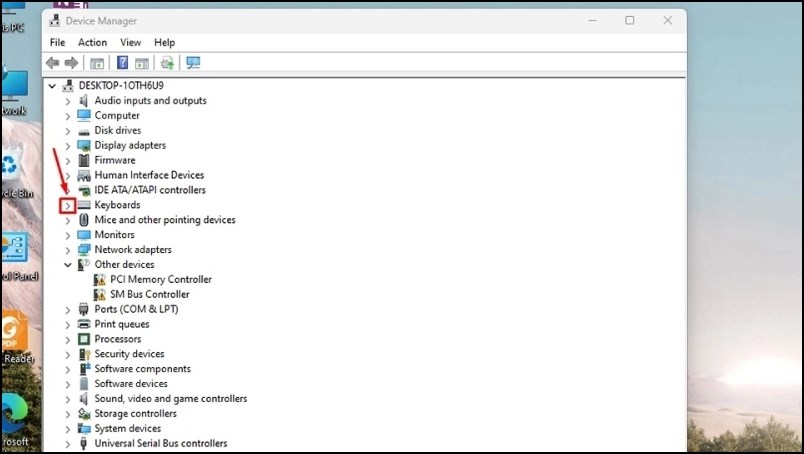Click the Scan for hardware changes icon
The height and width of the screenshot is (454, 804).
point(167,63)
